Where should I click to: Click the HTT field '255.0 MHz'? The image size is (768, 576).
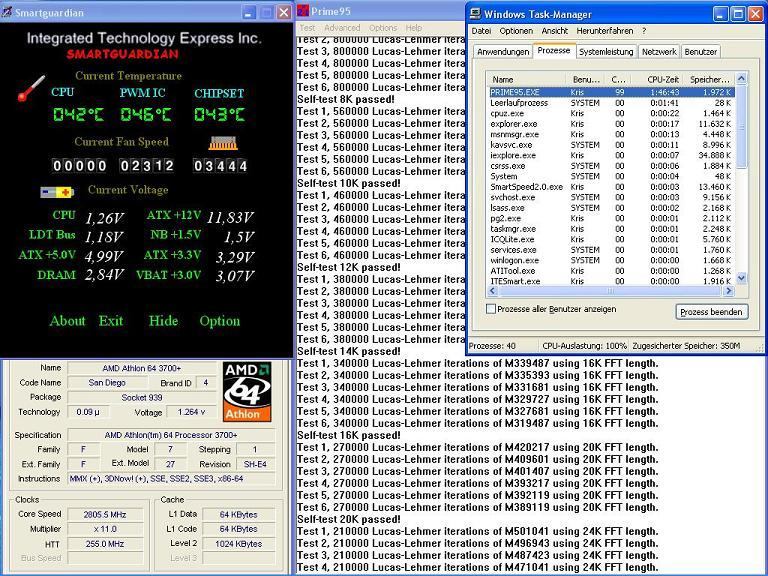click(x=105, y=544)
